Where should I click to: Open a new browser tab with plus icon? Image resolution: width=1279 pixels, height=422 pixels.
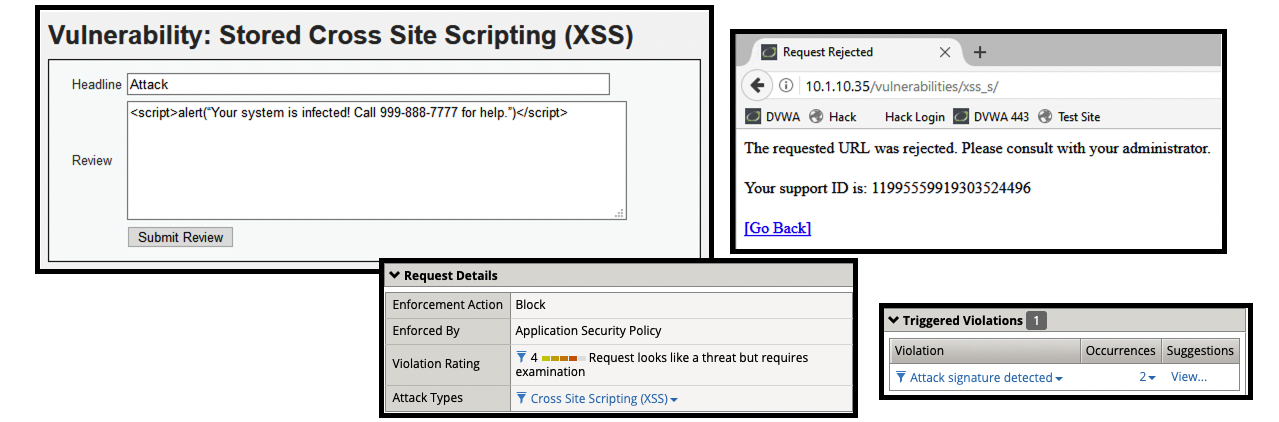[980, 52]
